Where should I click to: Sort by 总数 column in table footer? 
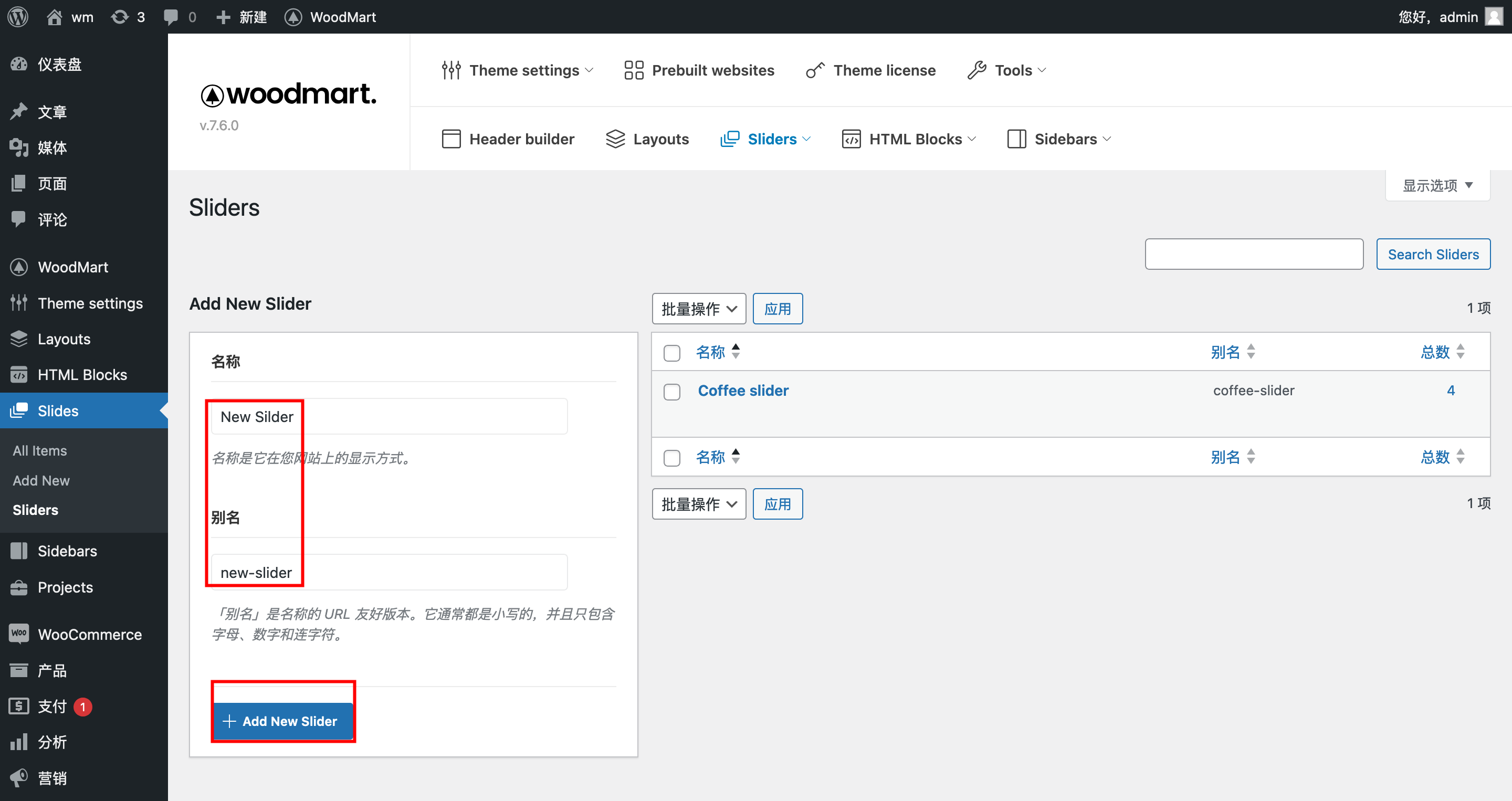click(1442, 457)
